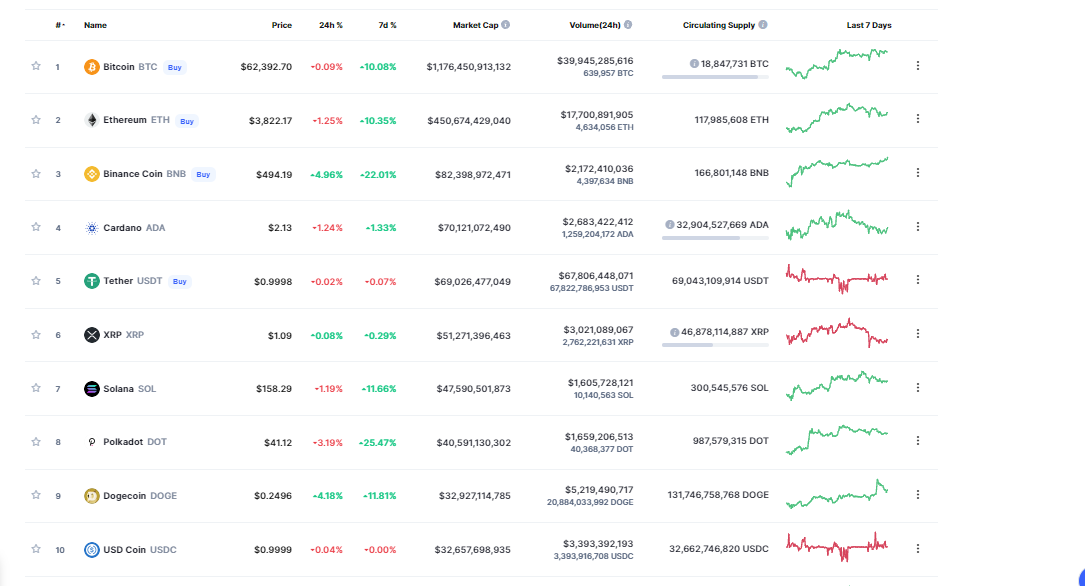
Task: Click the Market Cap info icon
Action: (x=506, y=25)
